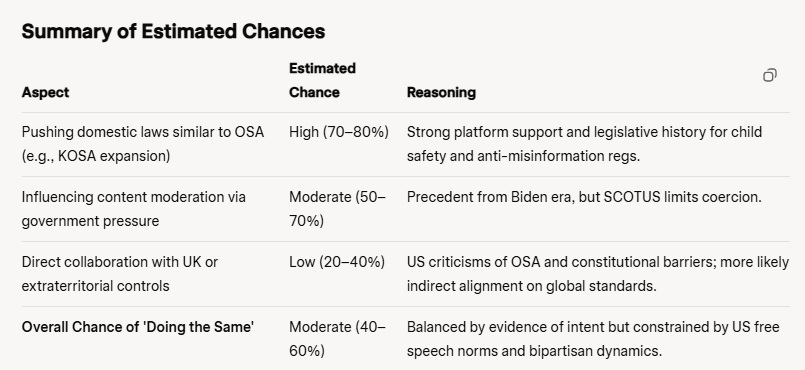This screenshot has height=370, width=805.
Task: Click the 'High (70–80%)' cell
Action: point(339,132)
